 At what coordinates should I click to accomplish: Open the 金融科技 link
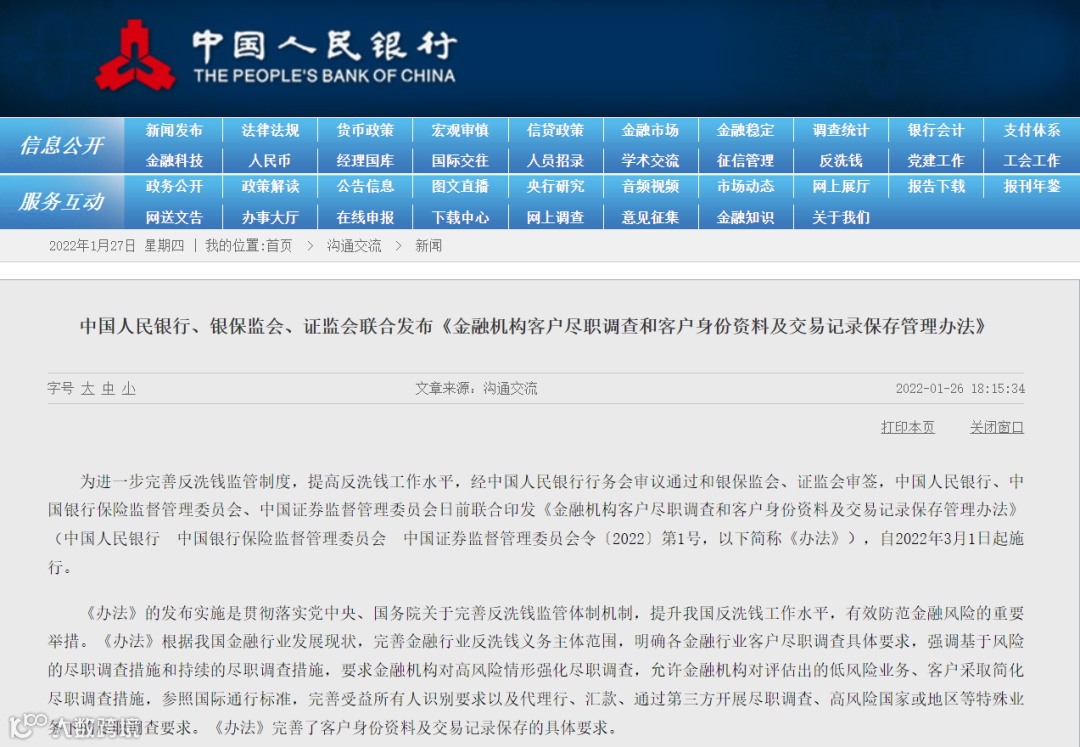174,160
